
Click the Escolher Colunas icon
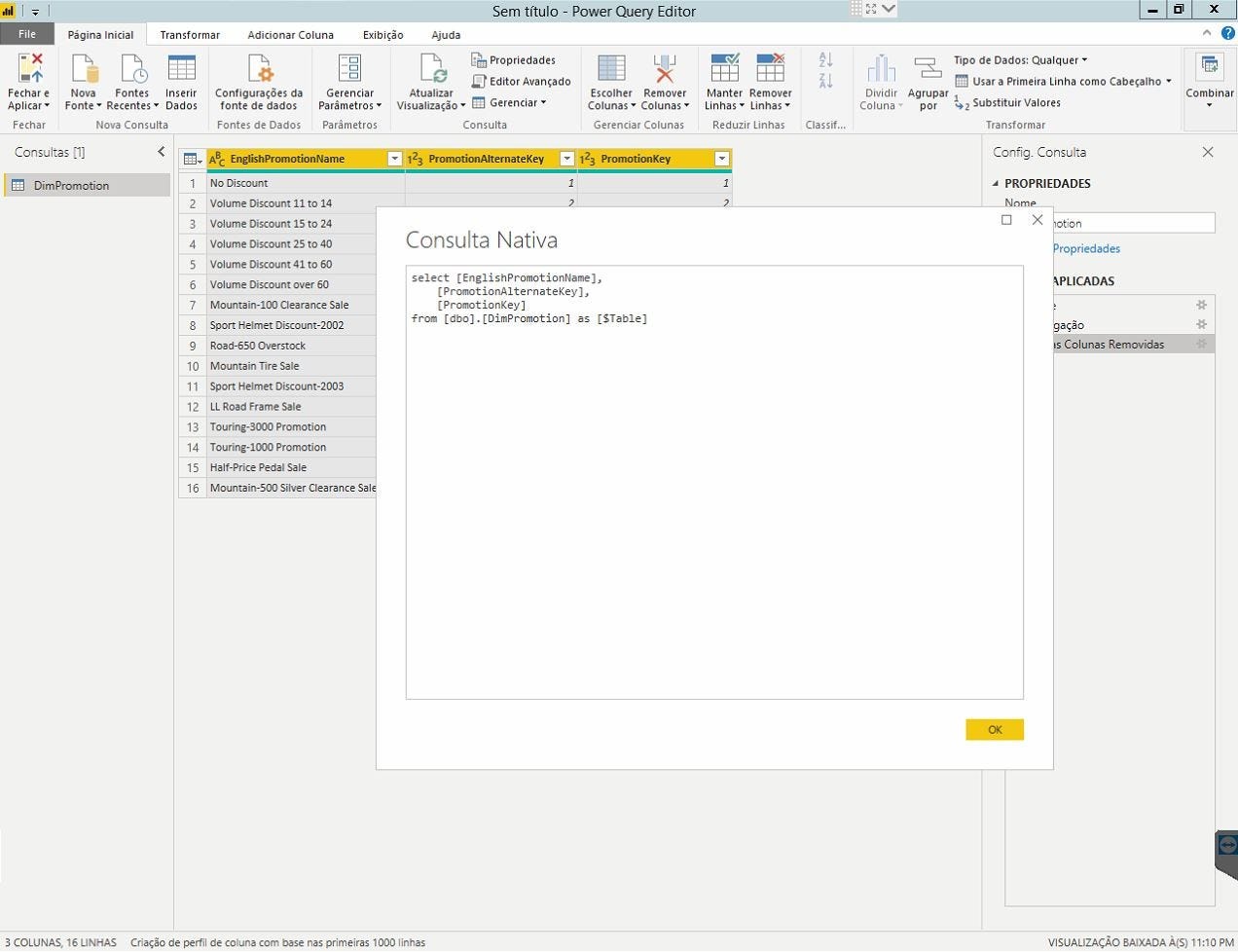(x=611, y=69)
